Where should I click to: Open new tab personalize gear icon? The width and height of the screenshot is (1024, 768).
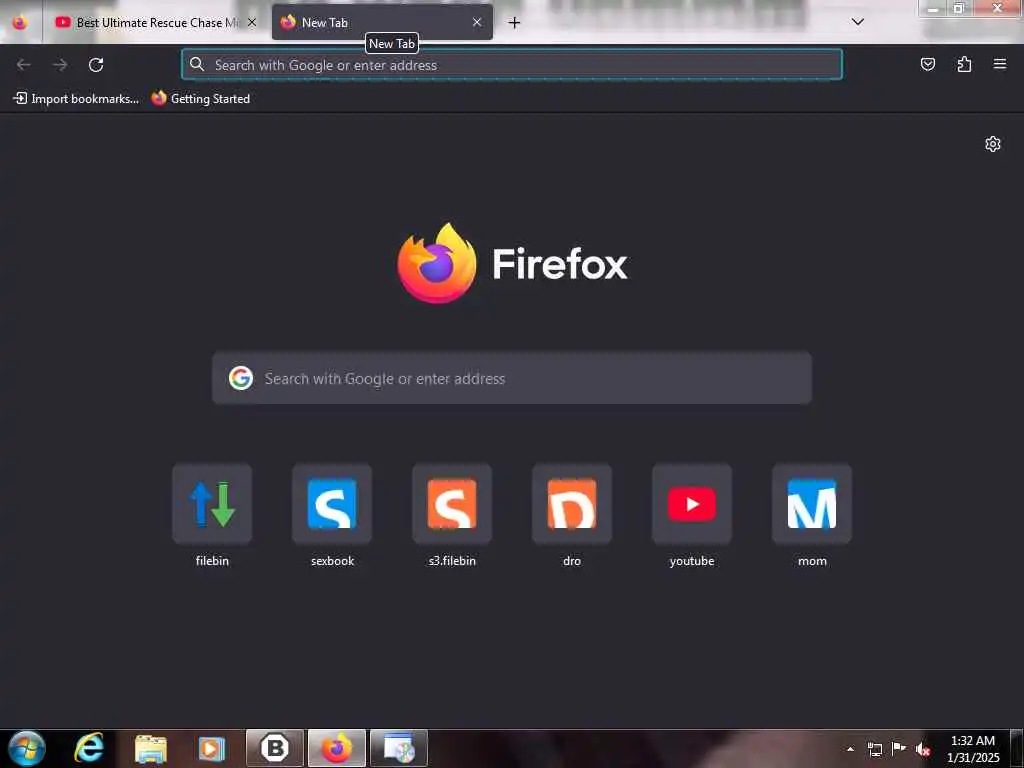point(993,144)
